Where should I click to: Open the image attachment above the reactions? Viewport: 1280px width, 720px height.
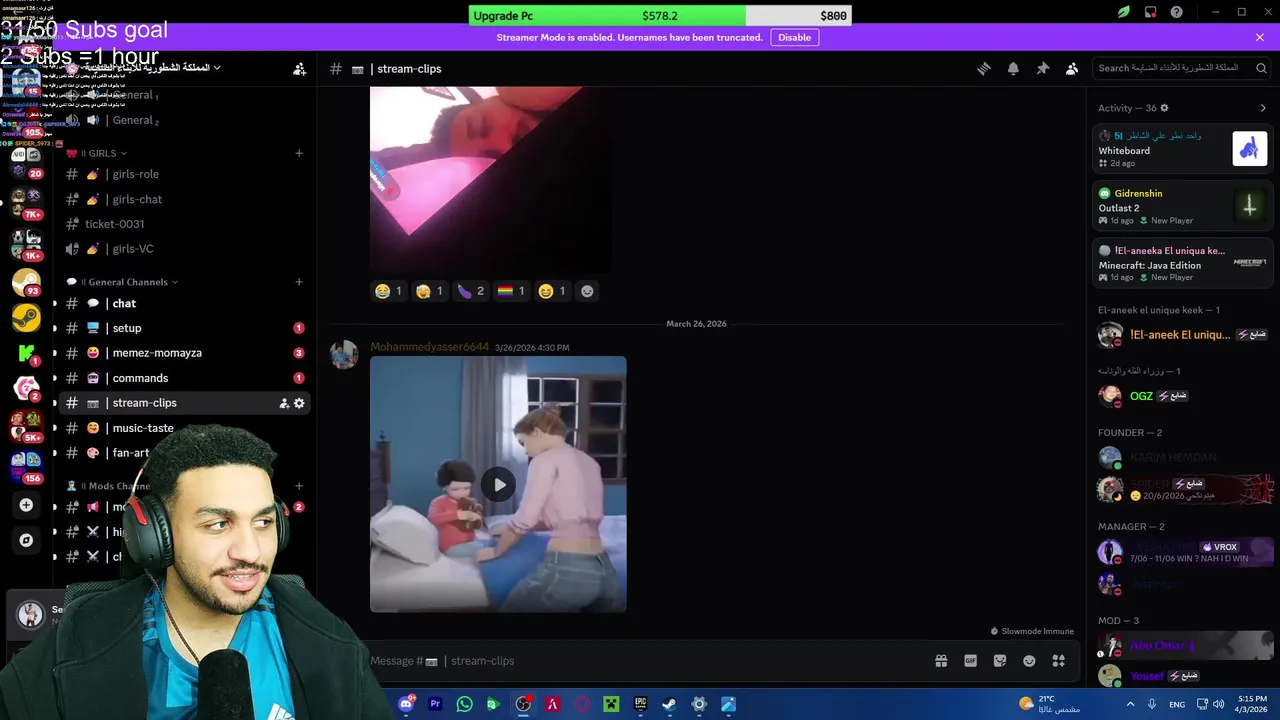(490, 178)
